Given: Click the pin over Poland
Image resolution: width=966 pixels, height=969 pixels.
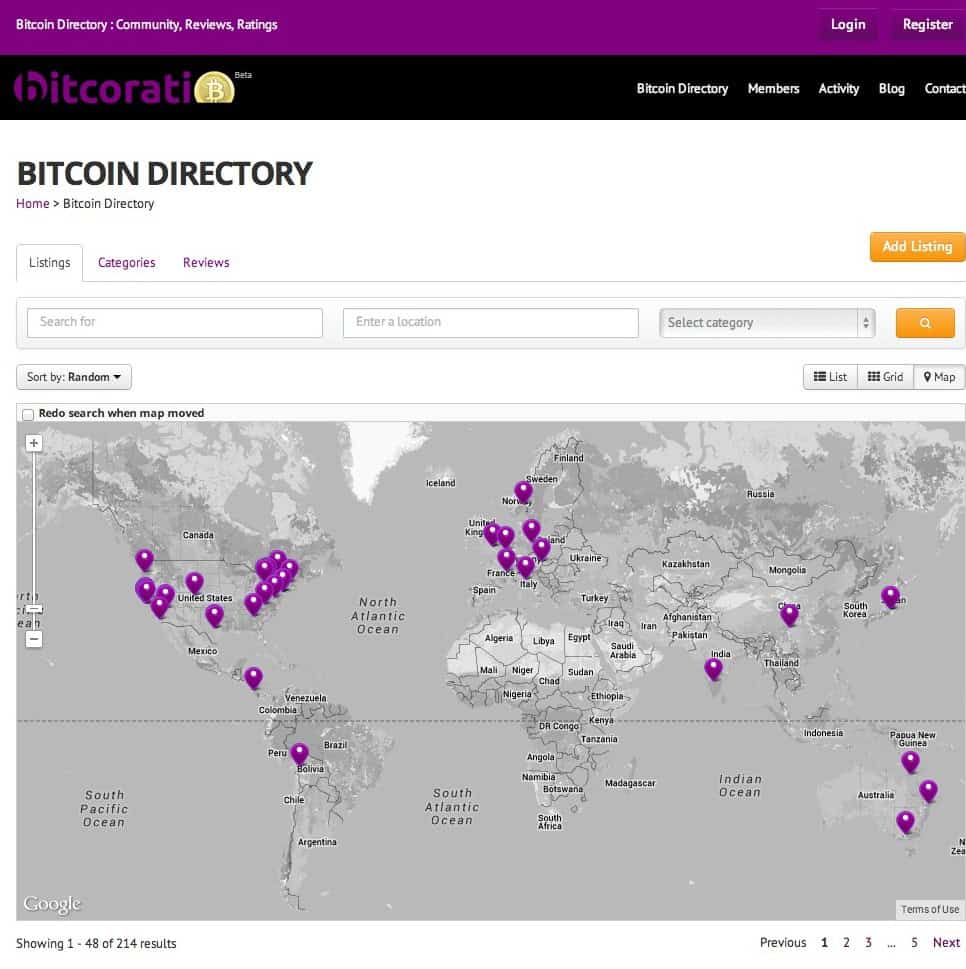Looking at the screenshot, I should click(x=541, y=548).
